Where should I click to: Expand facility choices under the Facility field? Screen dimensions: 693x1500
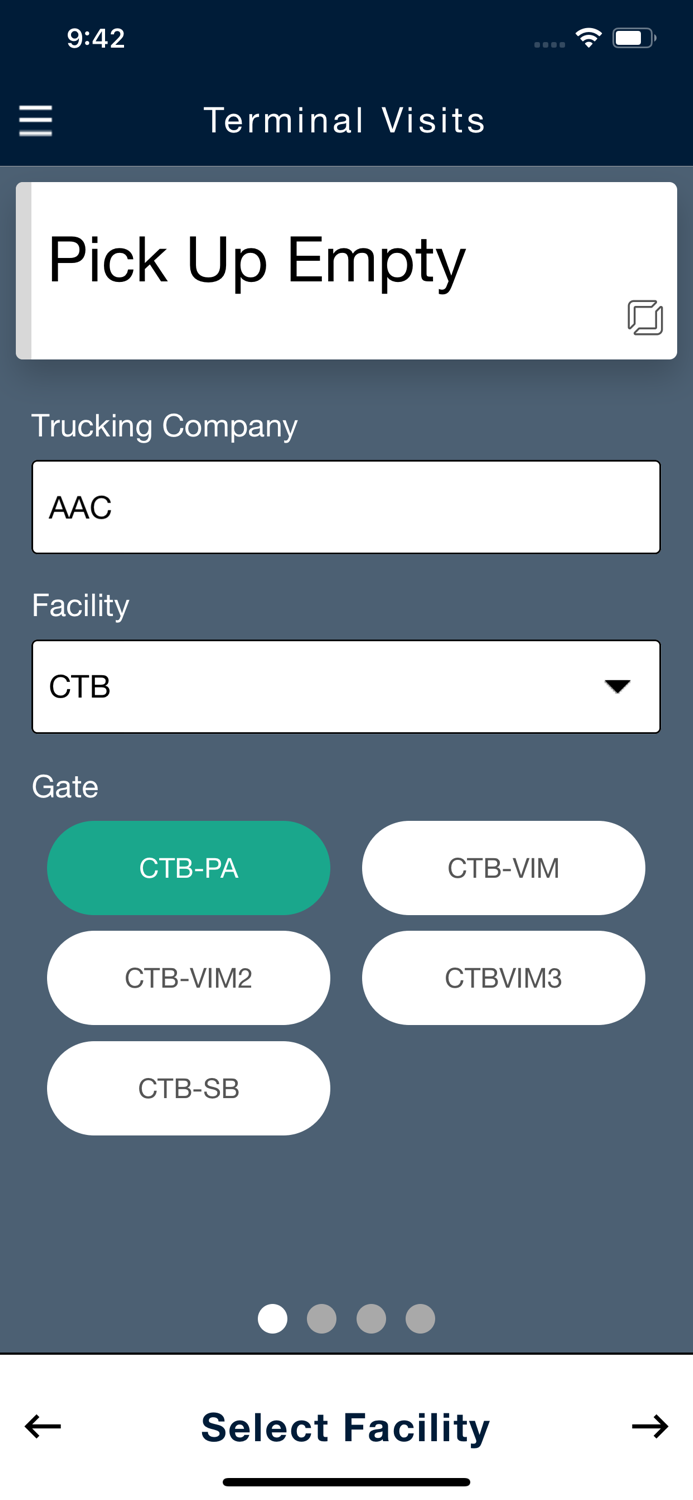pos(347,686)
